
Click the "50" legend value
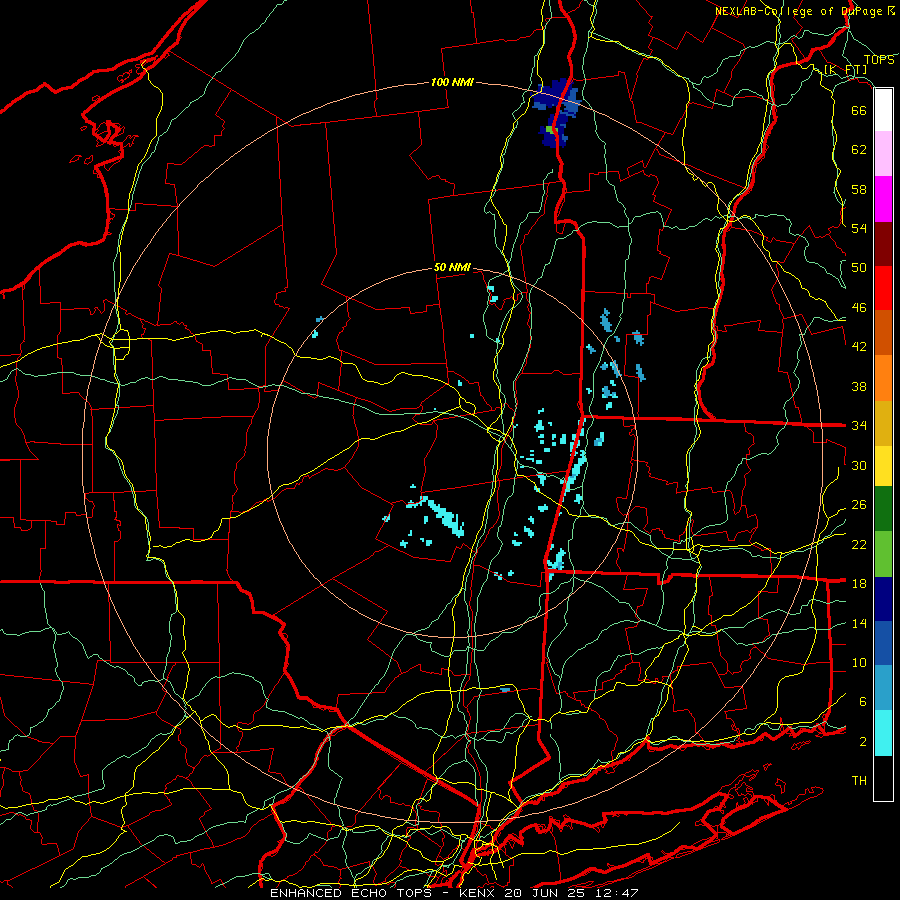[859, 268]
